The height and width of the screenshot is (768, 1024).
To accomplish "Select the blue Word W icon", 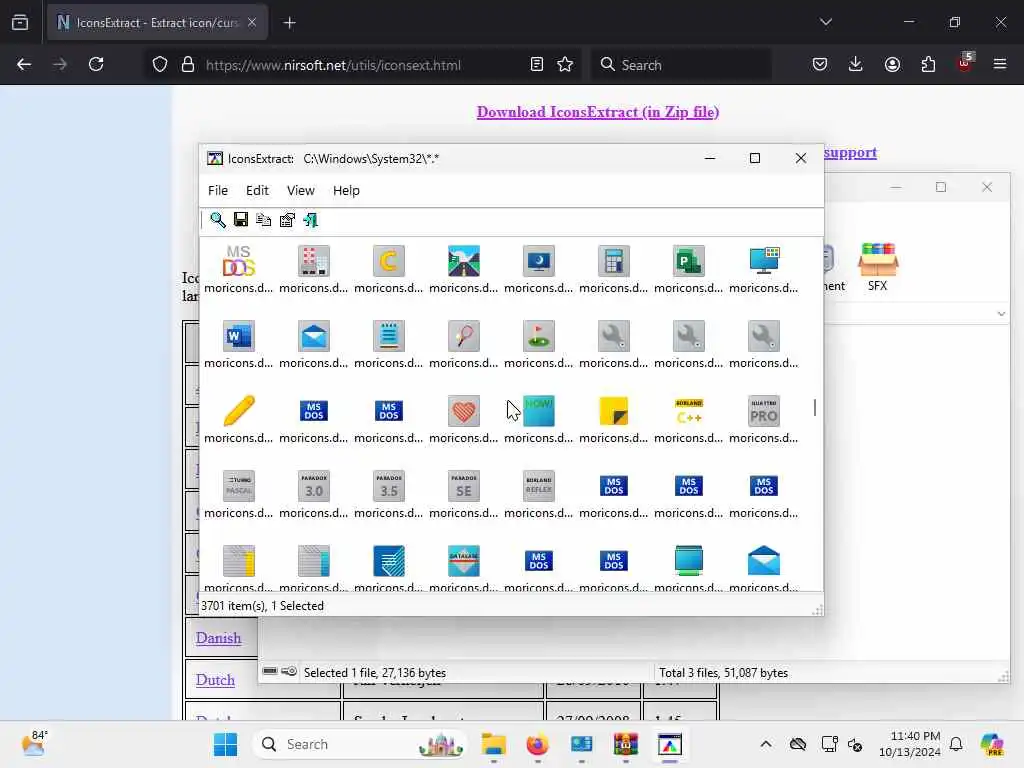I will (x=238, y=336).
